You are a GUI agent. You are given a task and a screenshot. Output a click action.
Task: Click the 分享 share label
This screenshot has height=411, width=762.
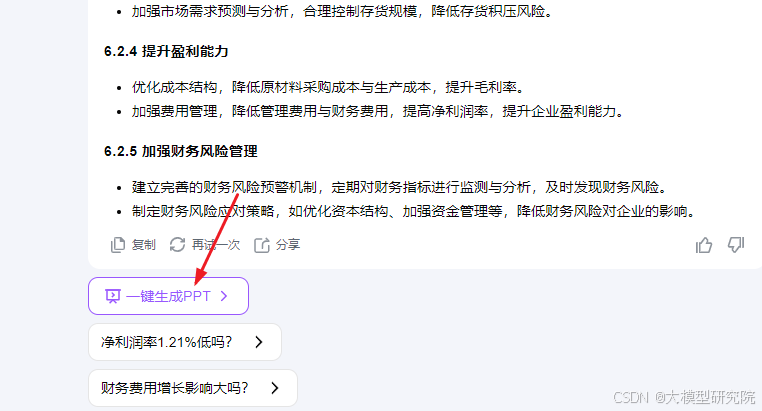[x=288, y=245]
